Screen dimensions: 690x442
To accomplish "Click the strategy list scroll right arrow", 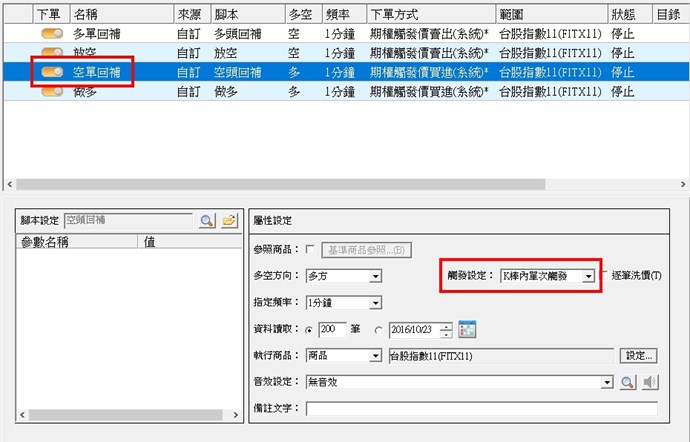I will coord(683,184).
